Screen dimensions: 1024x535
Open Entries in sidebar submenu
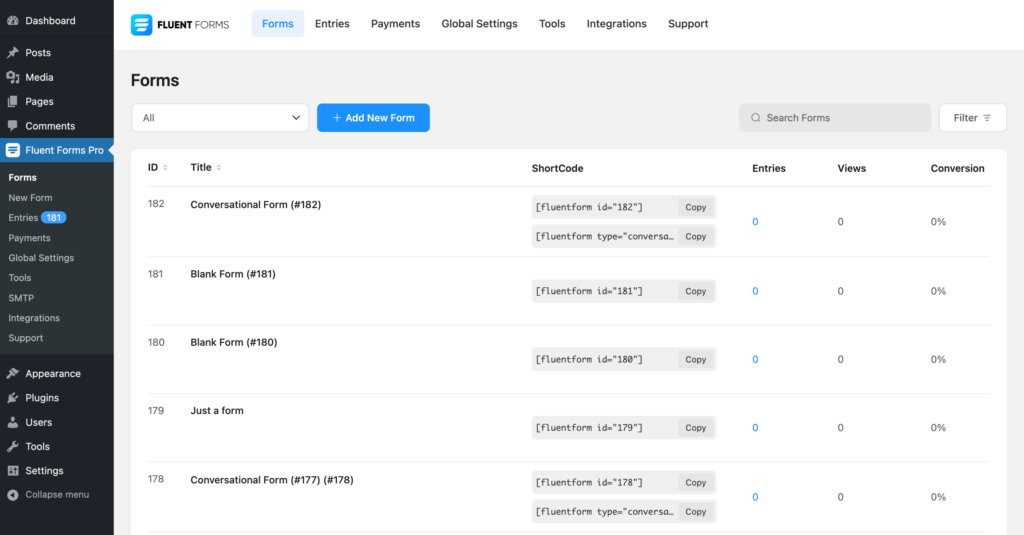point(23,218)
